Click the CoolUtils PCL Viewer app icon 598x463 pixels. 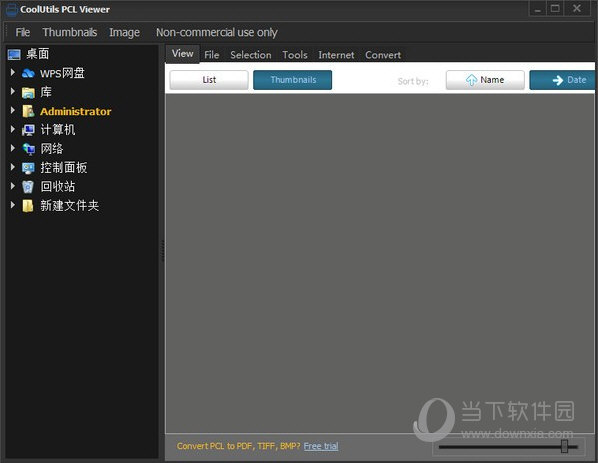(x=11, y=9)
